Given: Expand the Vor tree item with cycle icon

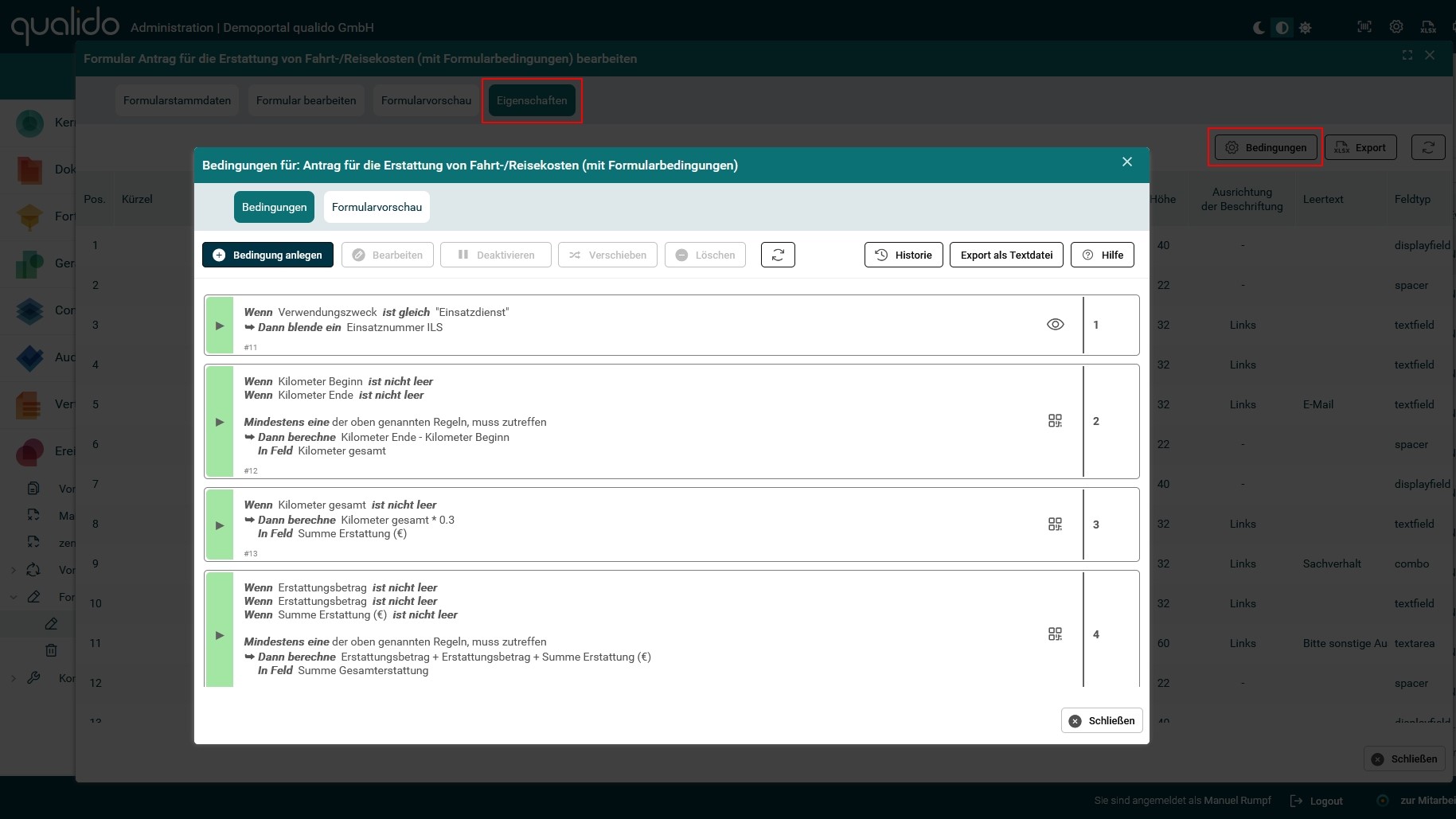Looking at the screenshot, I should (x=13, y=570).
